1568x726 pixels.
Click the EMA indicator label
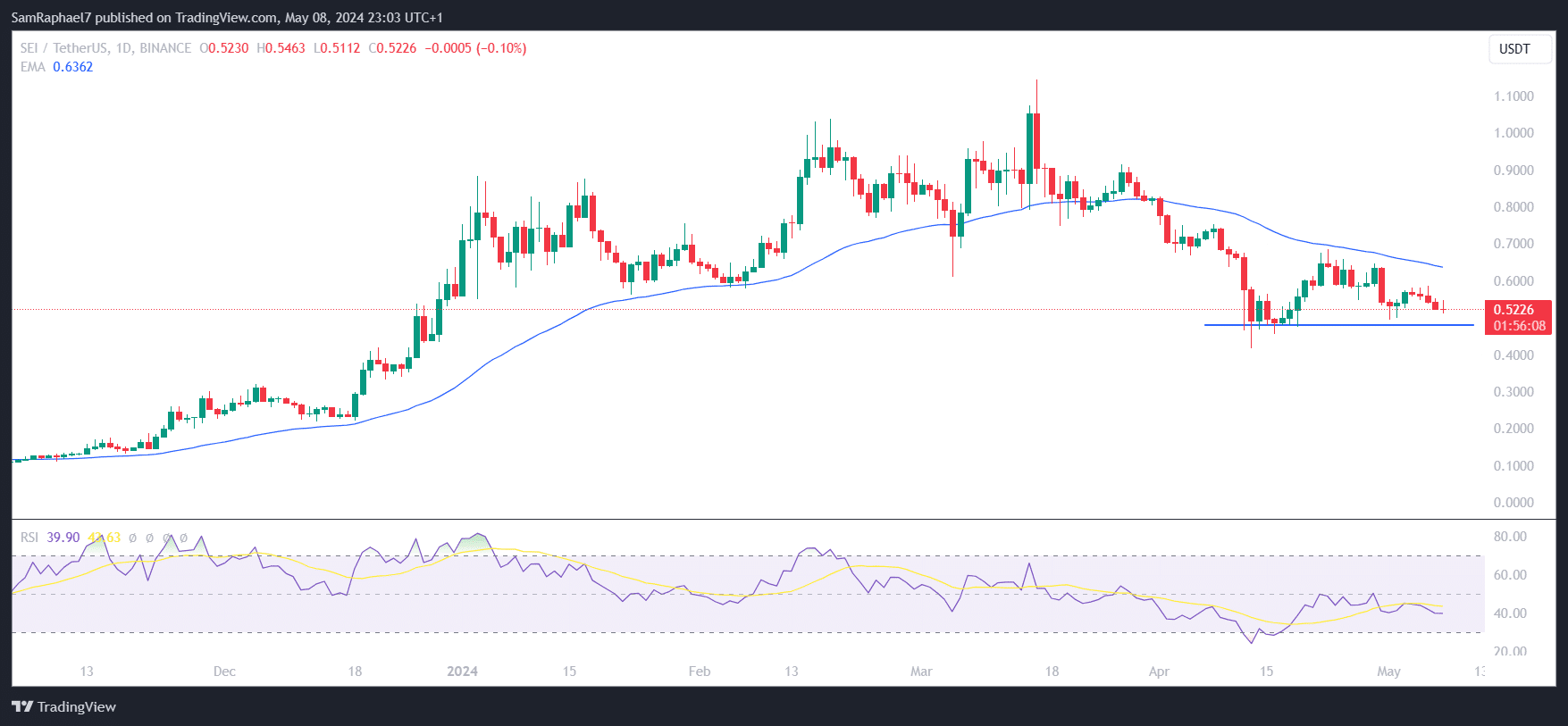32,67
